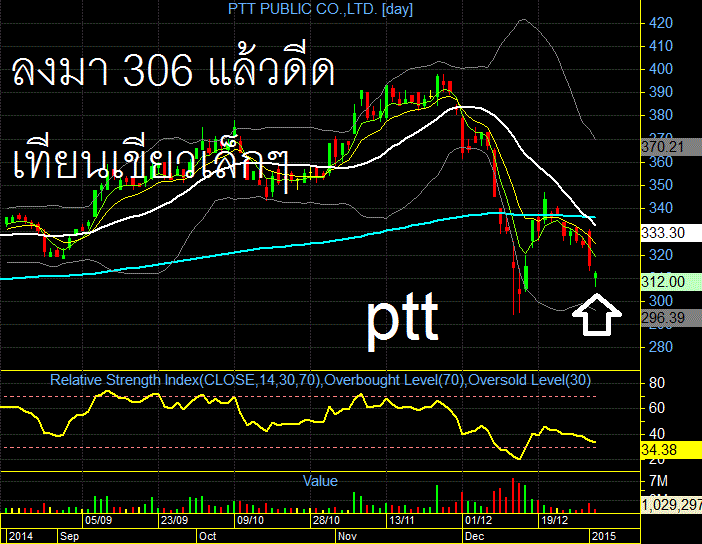Click the Relative Strength Index indicator label

pos(320,380)
